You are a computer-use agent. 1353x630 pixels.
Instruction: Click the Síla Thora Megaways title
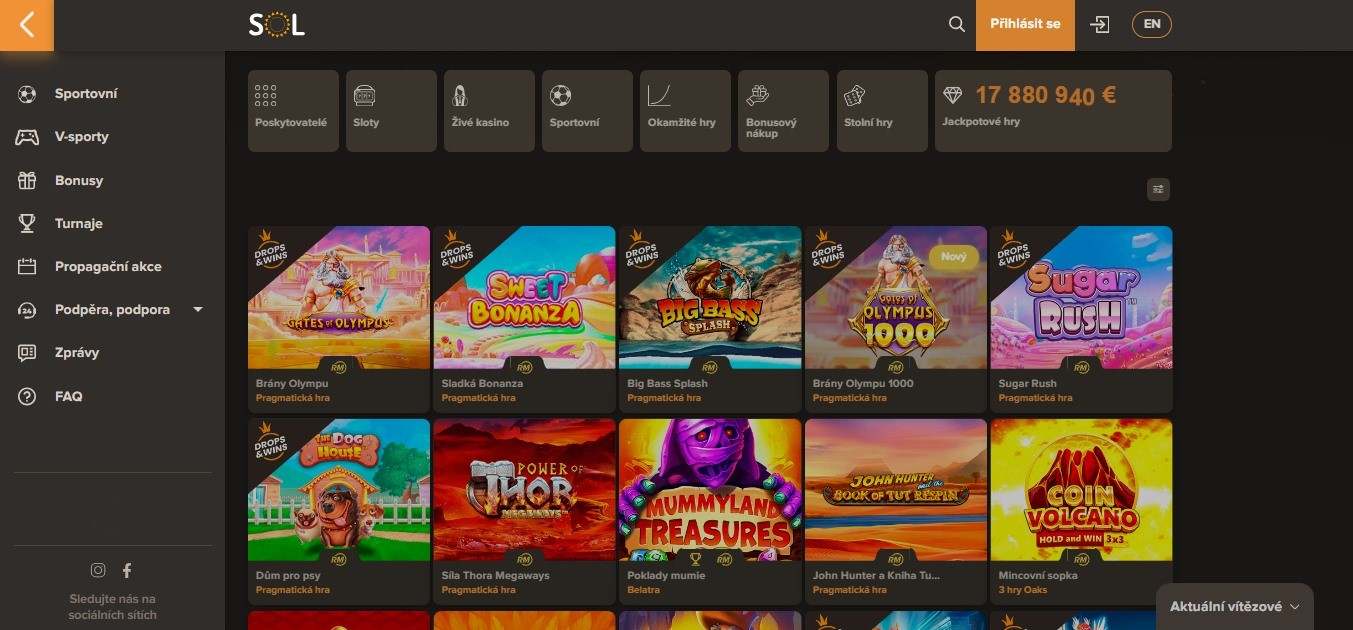(x=496, y=576)
